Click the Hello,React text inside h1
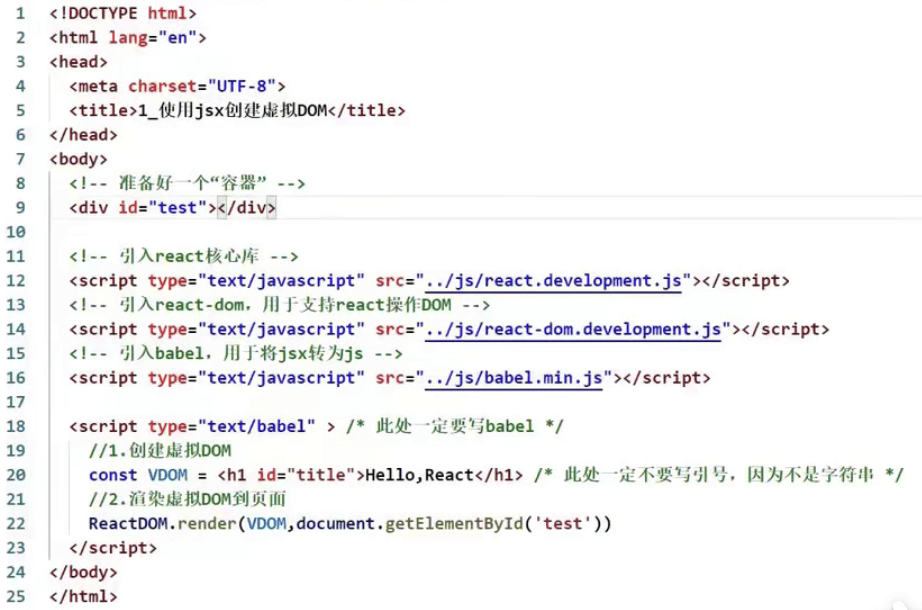Screen dimensions: 922x610 [x=419, y=475]
